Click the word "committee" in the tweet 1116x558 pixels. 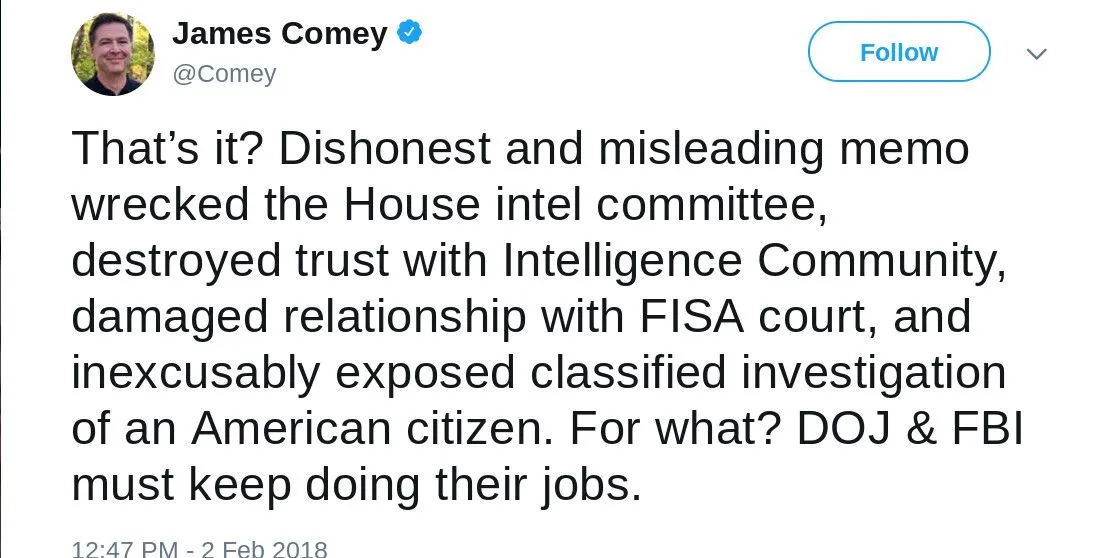click(709, 205)
